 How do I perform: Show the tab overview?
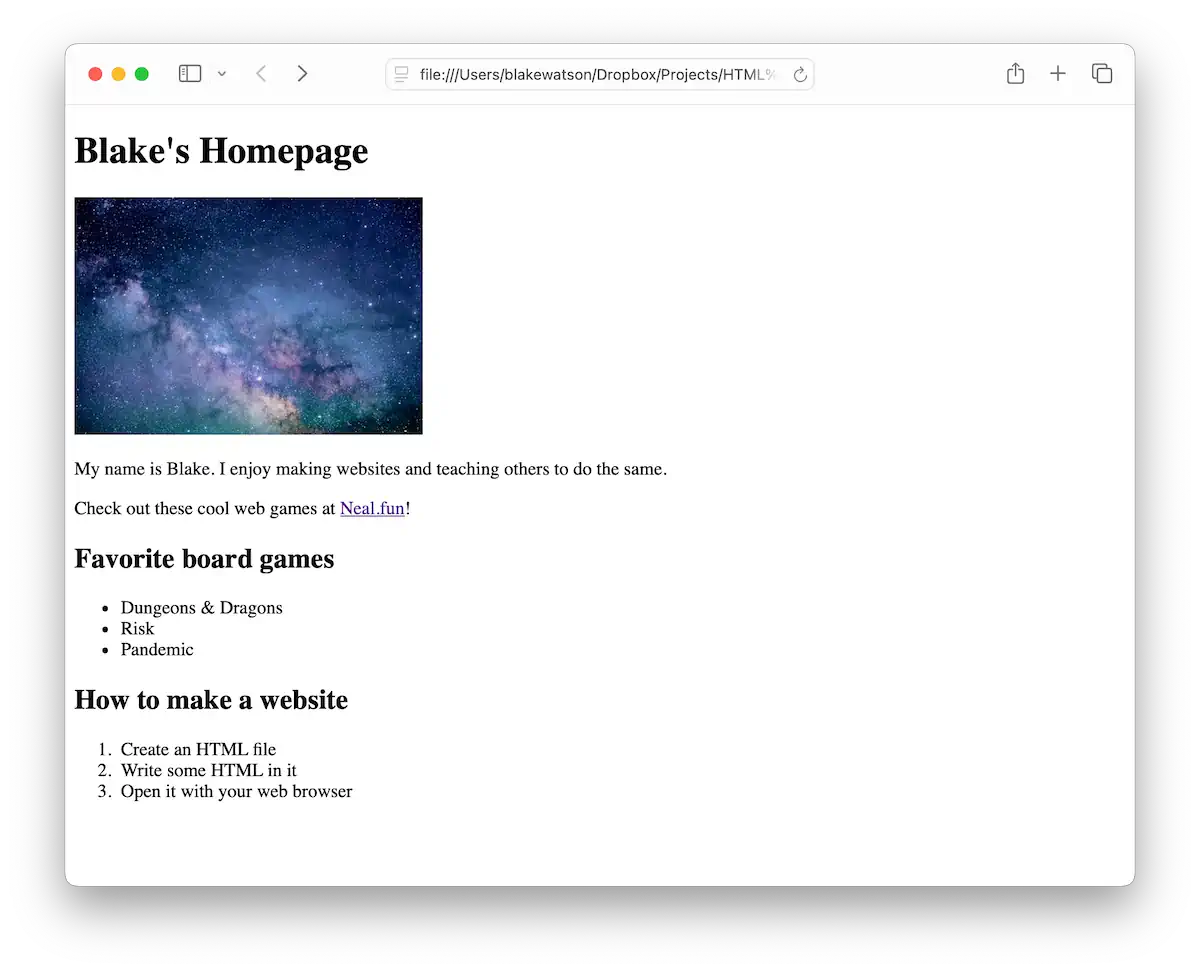tap(1101, 73)
